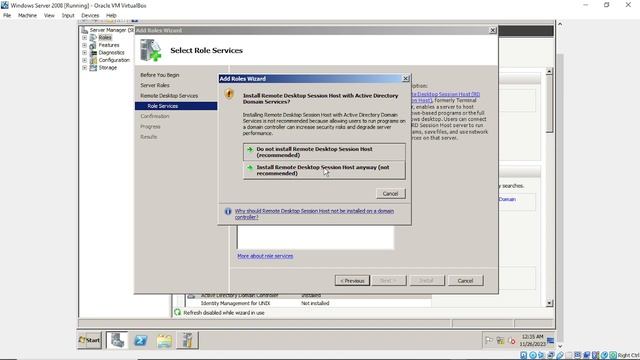Image resolution: width=640 pixels, height=360 pixels.
Task: Select Remote Desktop Services wizard step
Action: click(x=169, y=96)
